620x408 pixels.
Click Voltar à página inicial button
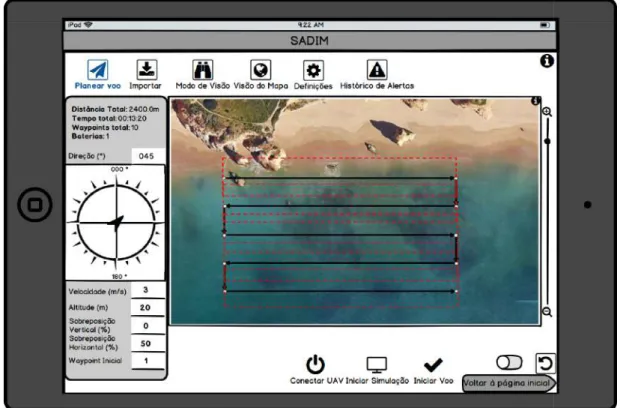pos(509,383)
